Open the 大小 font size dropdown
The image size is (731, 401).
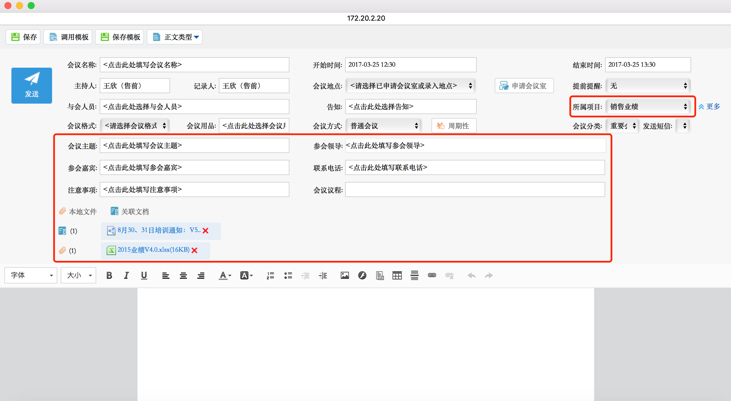point(79,276)
